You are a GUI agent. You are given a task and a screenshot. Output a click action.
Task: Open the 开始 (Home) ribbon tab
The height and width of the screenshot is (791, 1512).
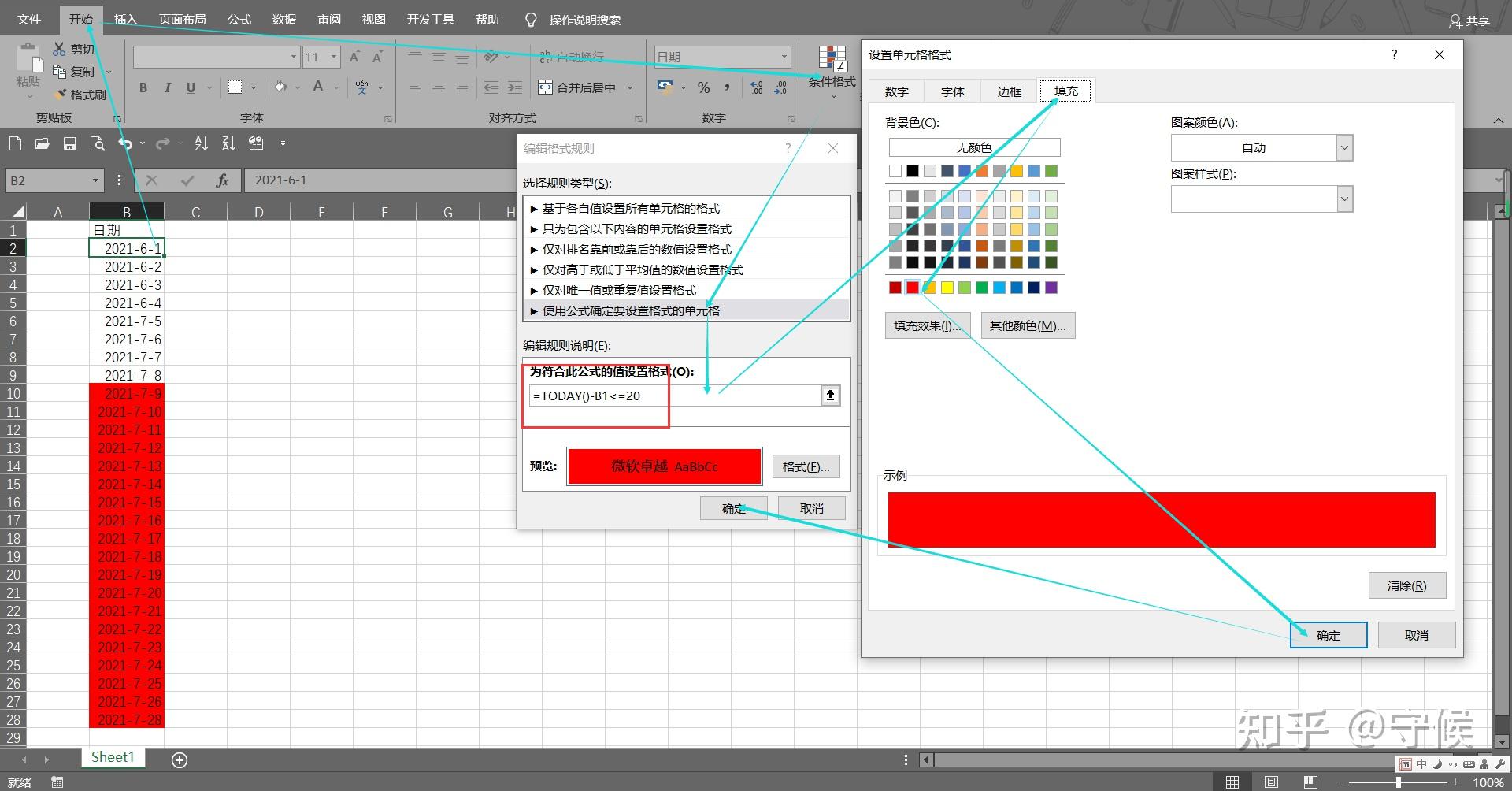pyautogui.click(x=80, y=19)
